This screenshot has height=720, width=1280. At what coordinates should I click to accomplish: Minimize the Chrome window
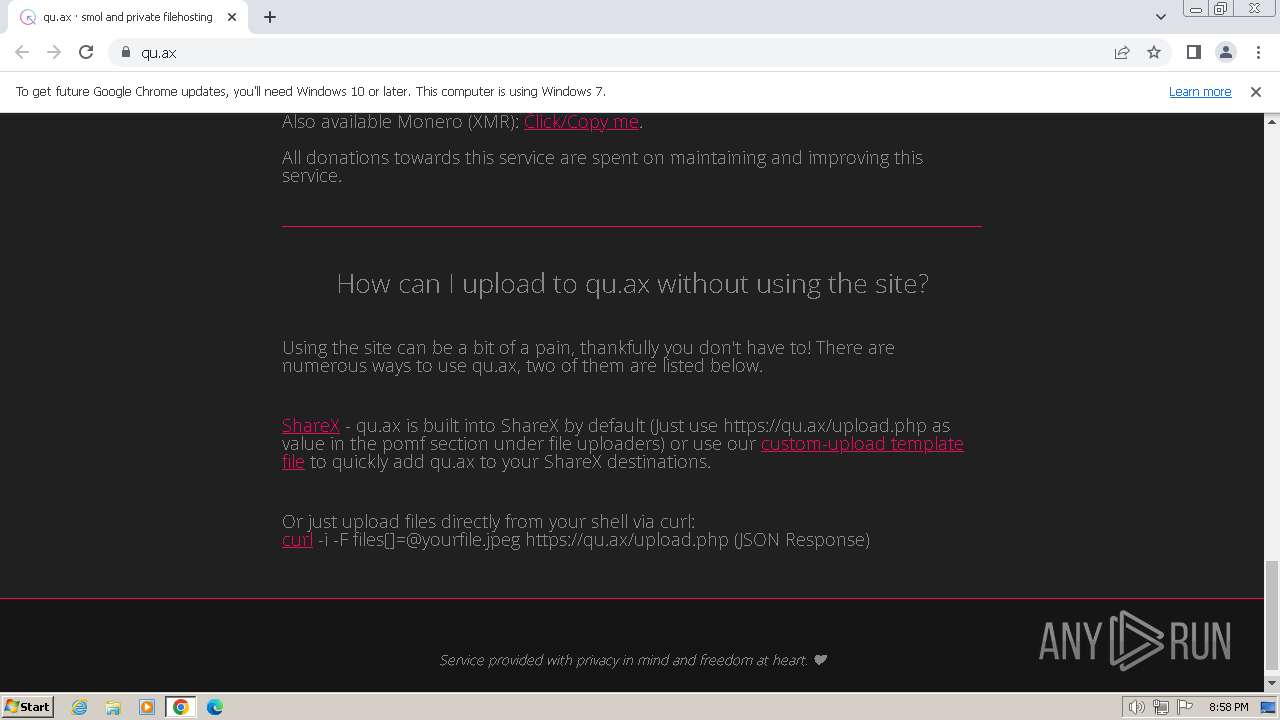pyautogui.click(x=1196, y=8)
